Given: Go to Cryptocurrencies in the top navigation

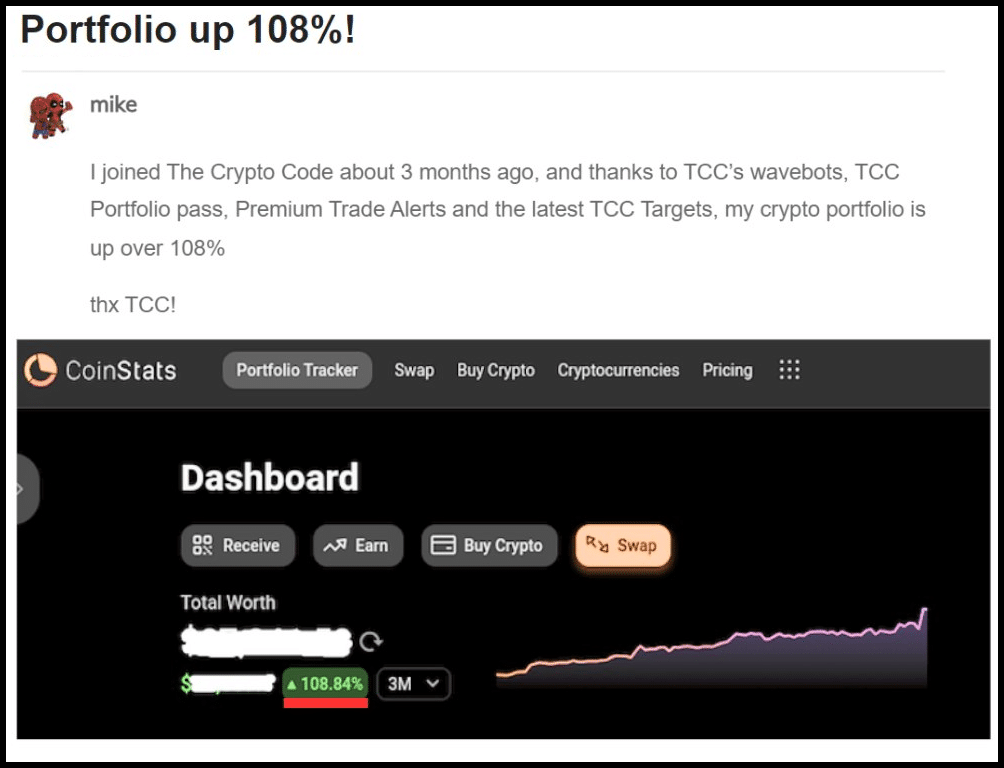Looking at the screenshot, I should [x=618, y=370].
